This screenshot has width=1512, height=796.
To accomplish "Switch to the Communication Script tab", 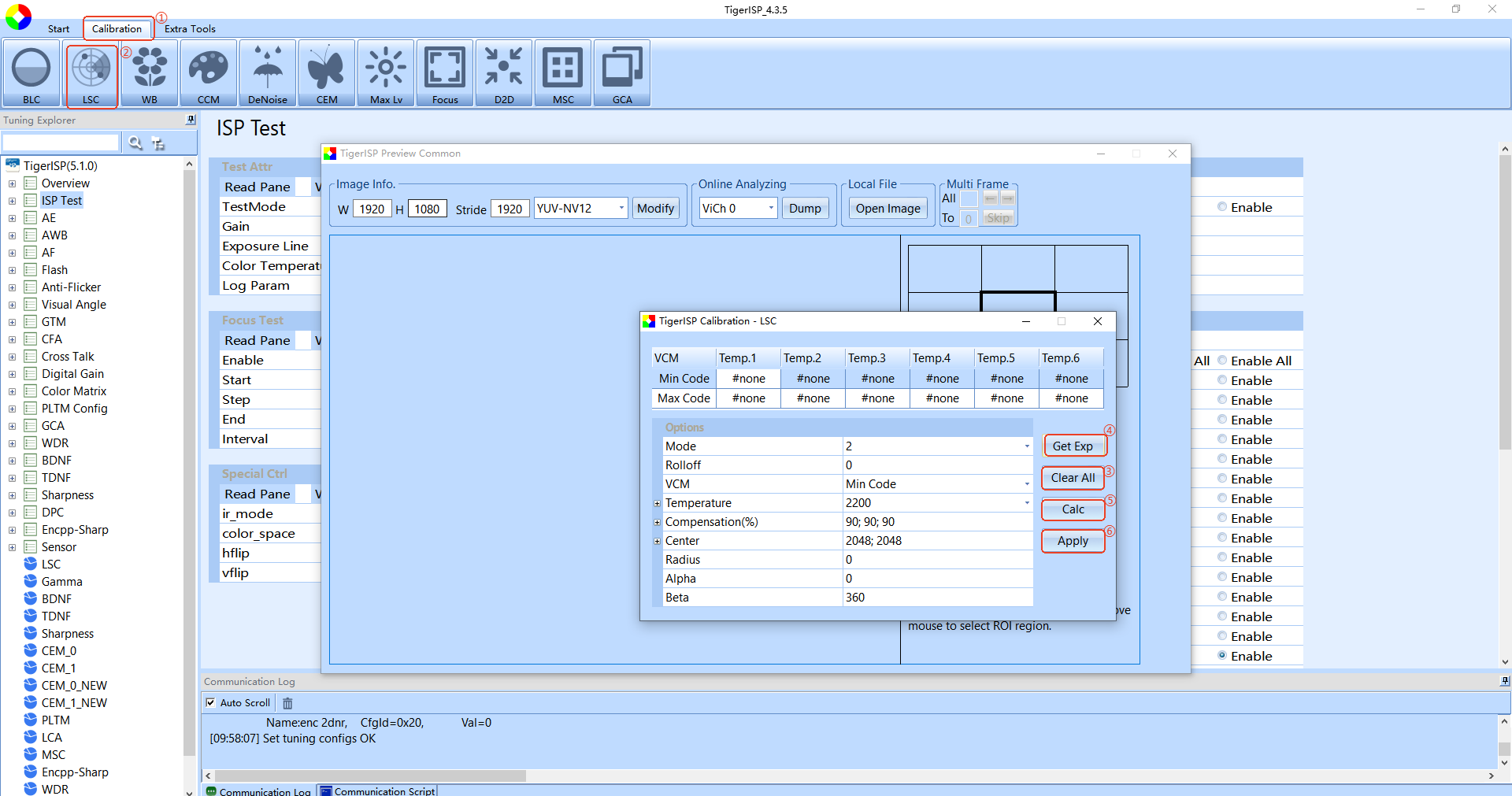I will pos(376,790).
